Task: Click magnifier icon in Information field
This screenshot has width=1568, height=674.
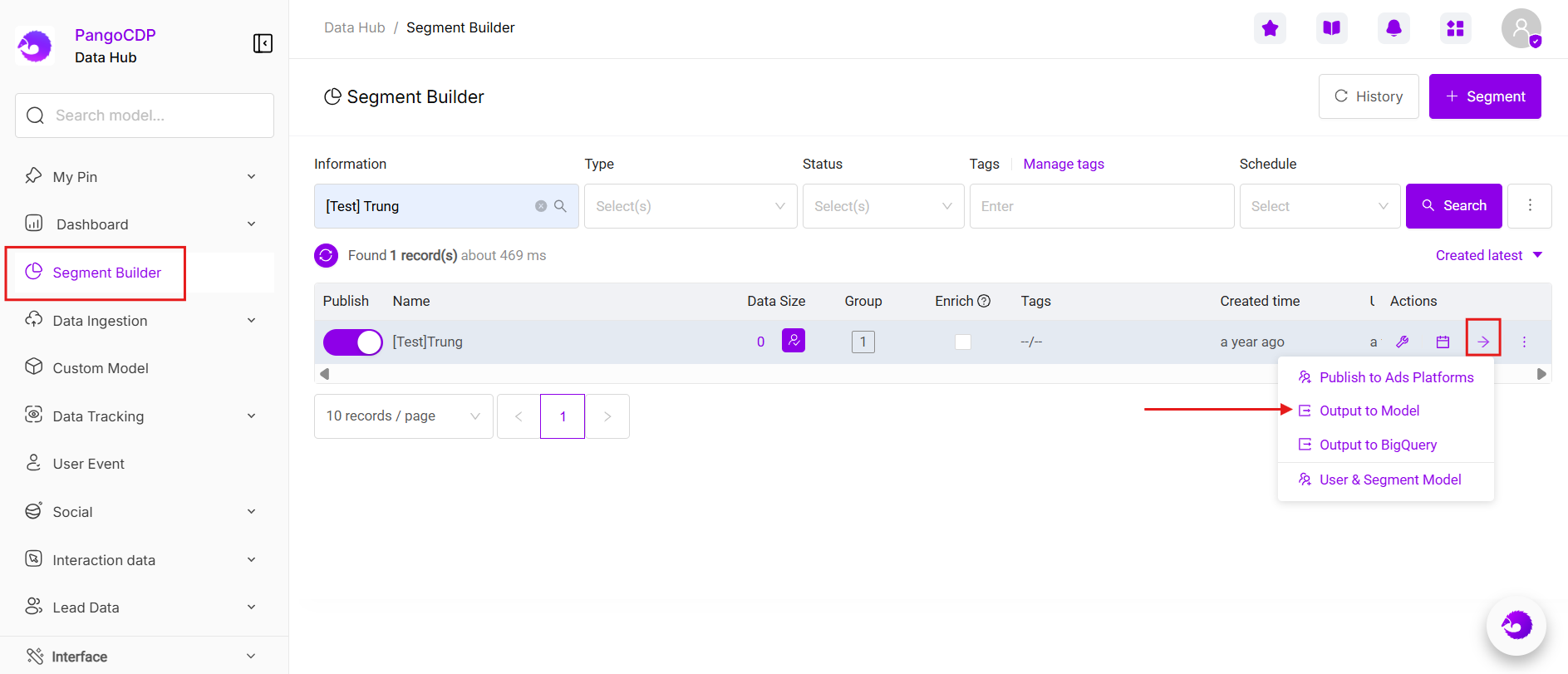Action: (x=561, y=206)
